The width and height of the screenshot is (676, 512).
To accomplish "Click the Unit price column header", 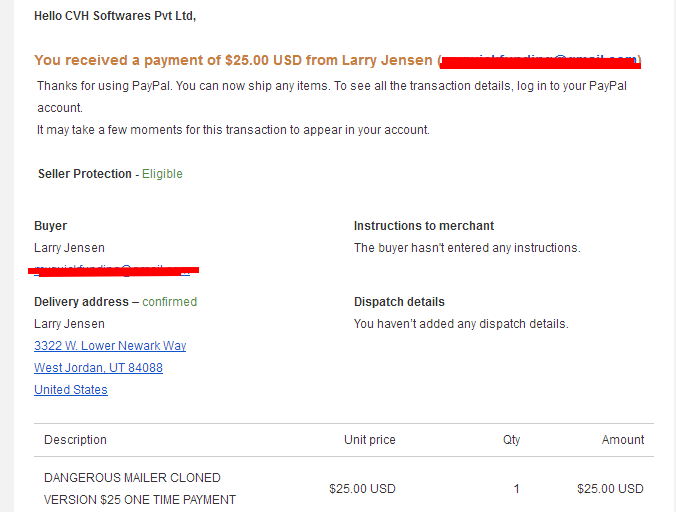I will coord(369,440).
